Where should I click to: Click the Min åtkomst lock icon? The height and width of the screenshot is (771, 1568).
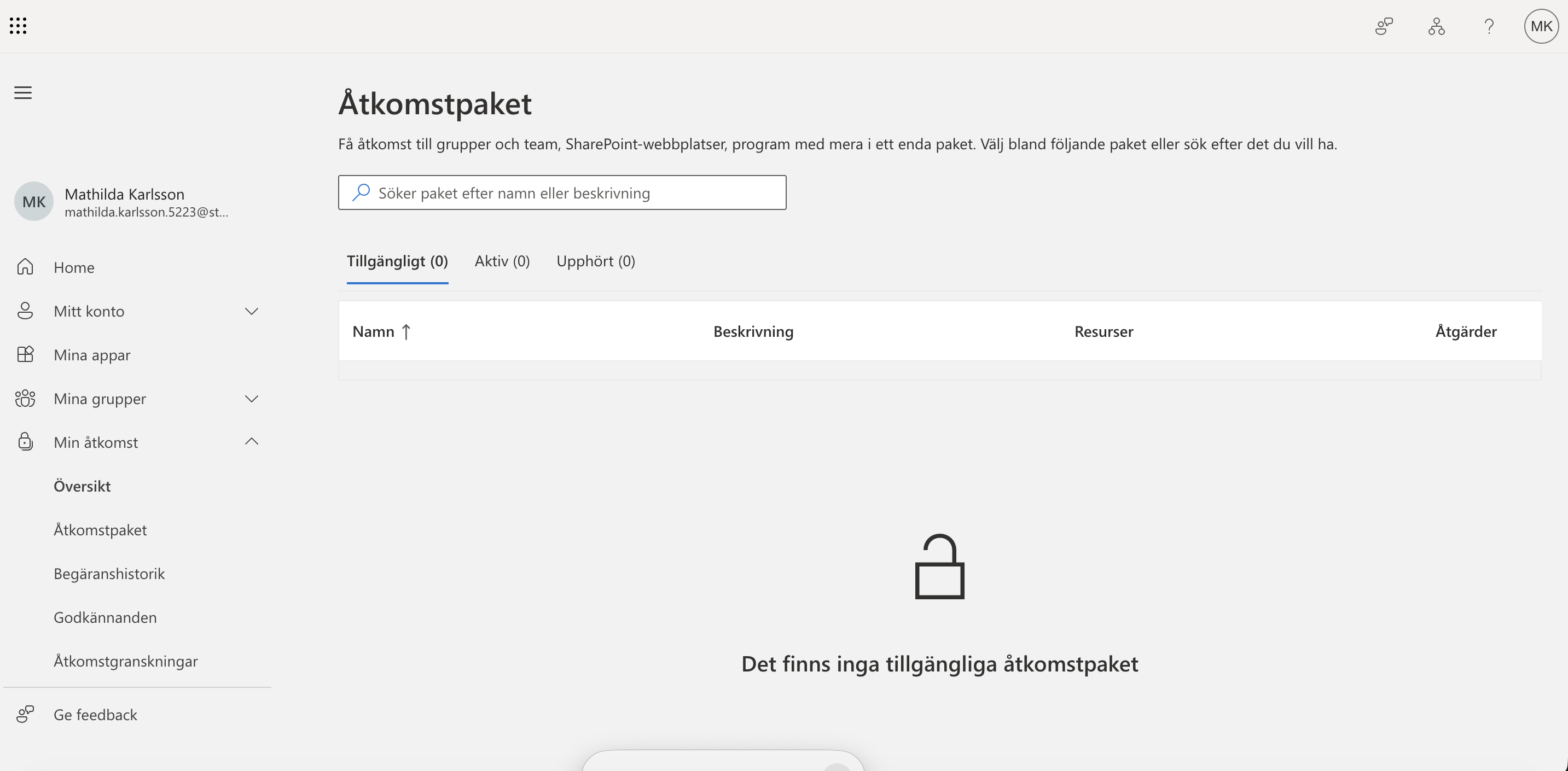pos(25,442)
